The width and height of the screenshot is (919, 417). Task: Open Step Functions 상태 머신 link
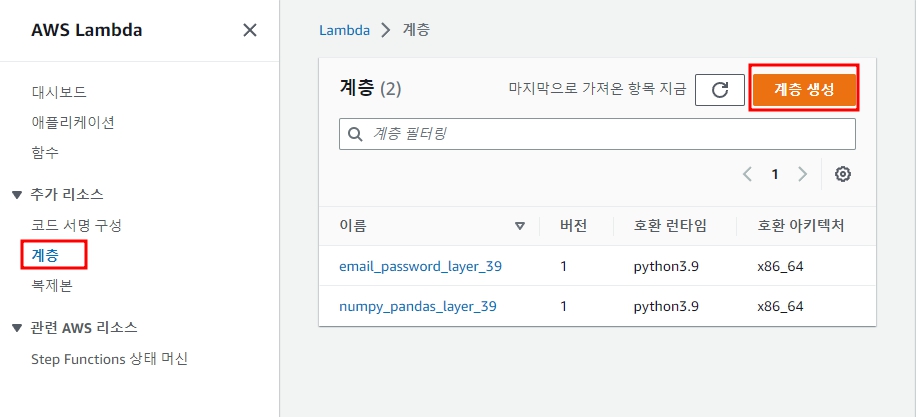pos(110,358)
